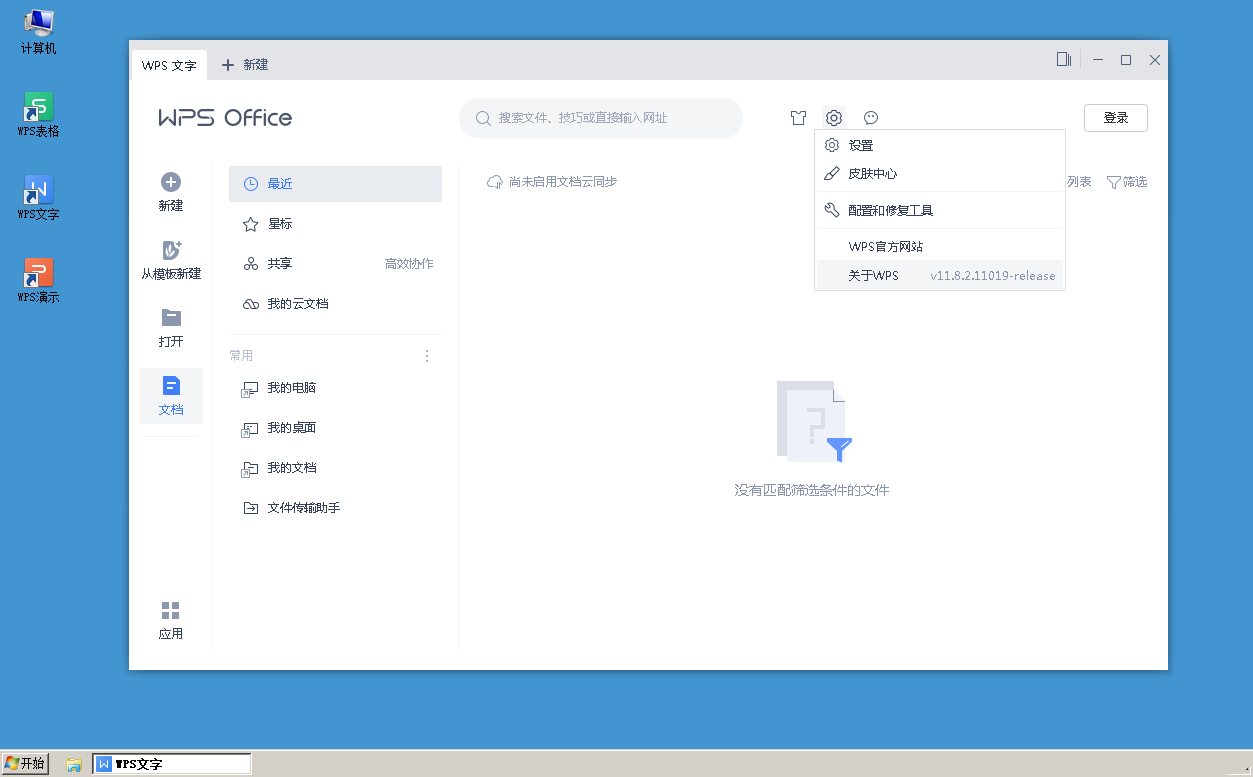Choose 关于WPS menu entry
Viewport: 1253px width, 777px height.
coord(940,276)
